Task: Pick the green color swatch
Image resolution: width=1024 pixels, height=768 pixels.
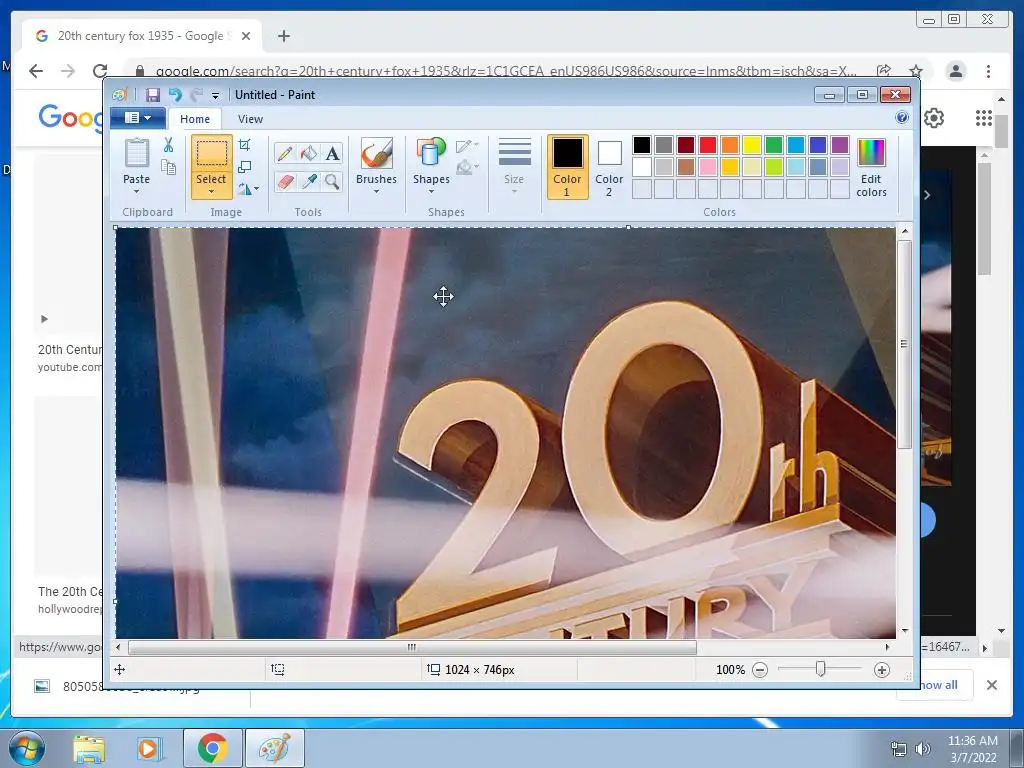Action: (774, 144)
